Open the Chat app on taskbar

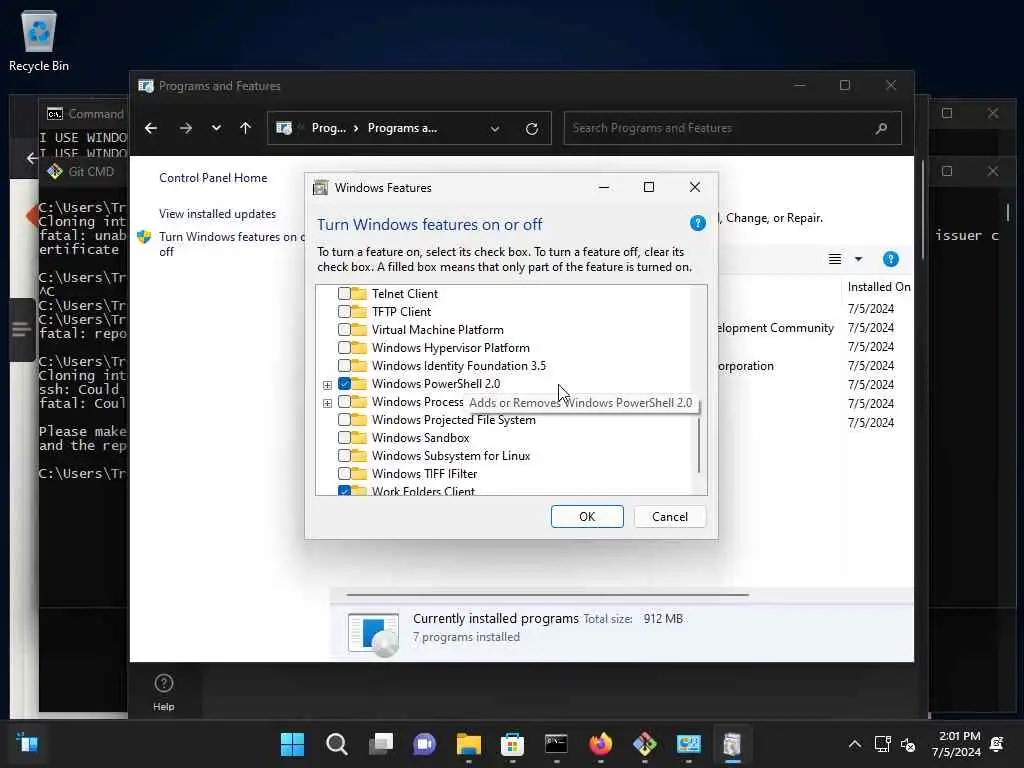pos(424,744)
